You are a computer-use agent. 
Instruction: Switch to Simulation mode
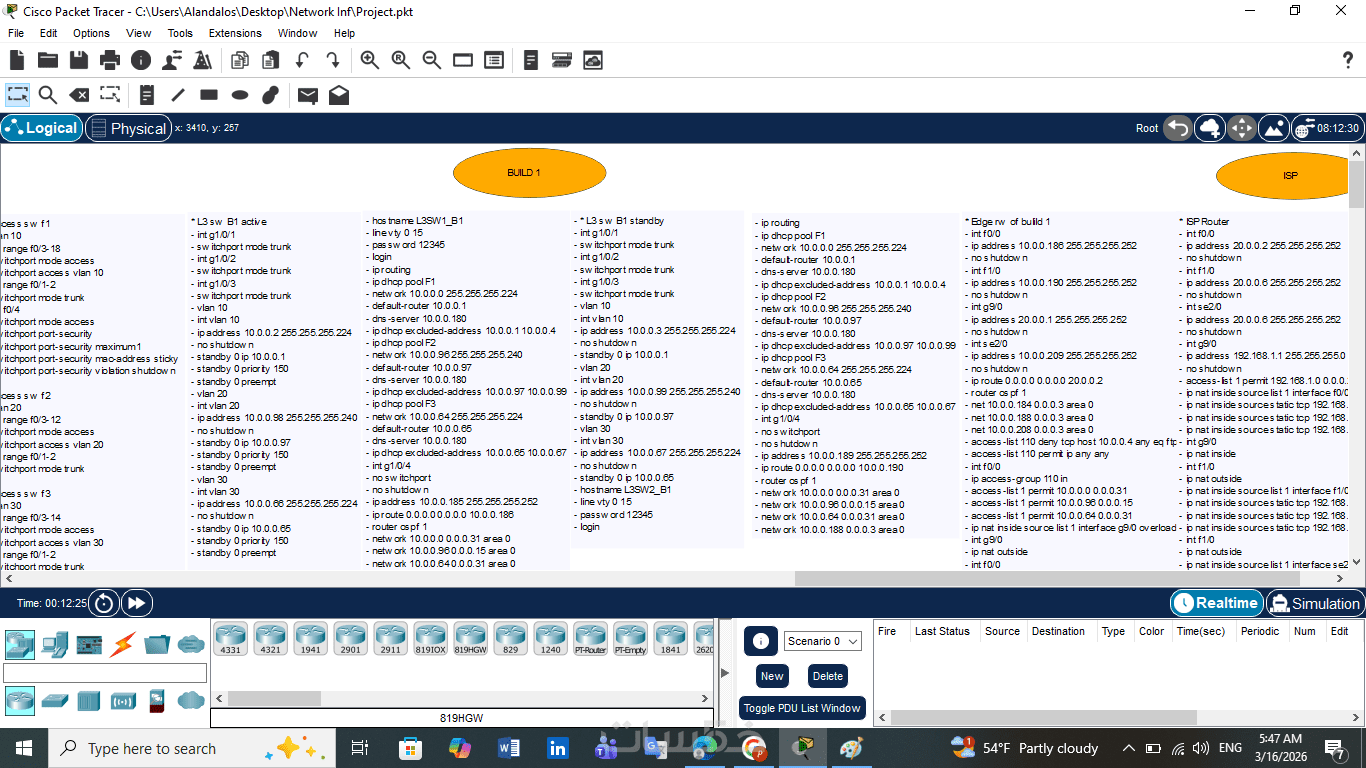coord(1314,603)
